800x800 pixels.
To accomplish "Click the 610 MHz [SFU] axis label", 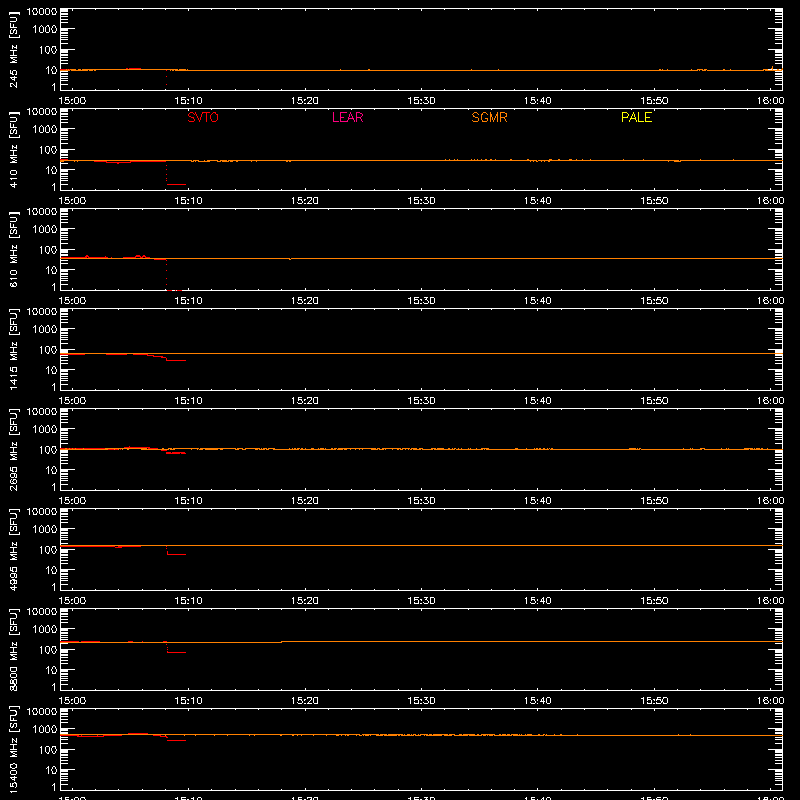I will coord(14,249).
